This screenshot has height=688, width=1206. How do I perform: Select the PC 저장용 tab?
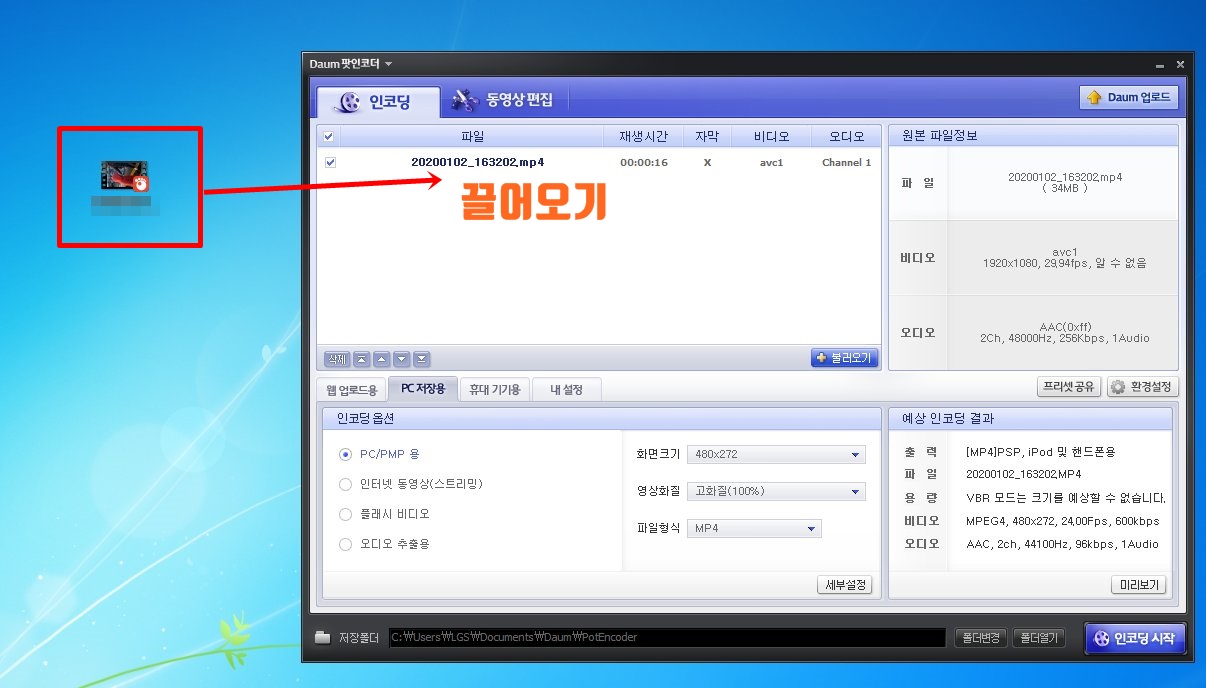tap(423, 388)
